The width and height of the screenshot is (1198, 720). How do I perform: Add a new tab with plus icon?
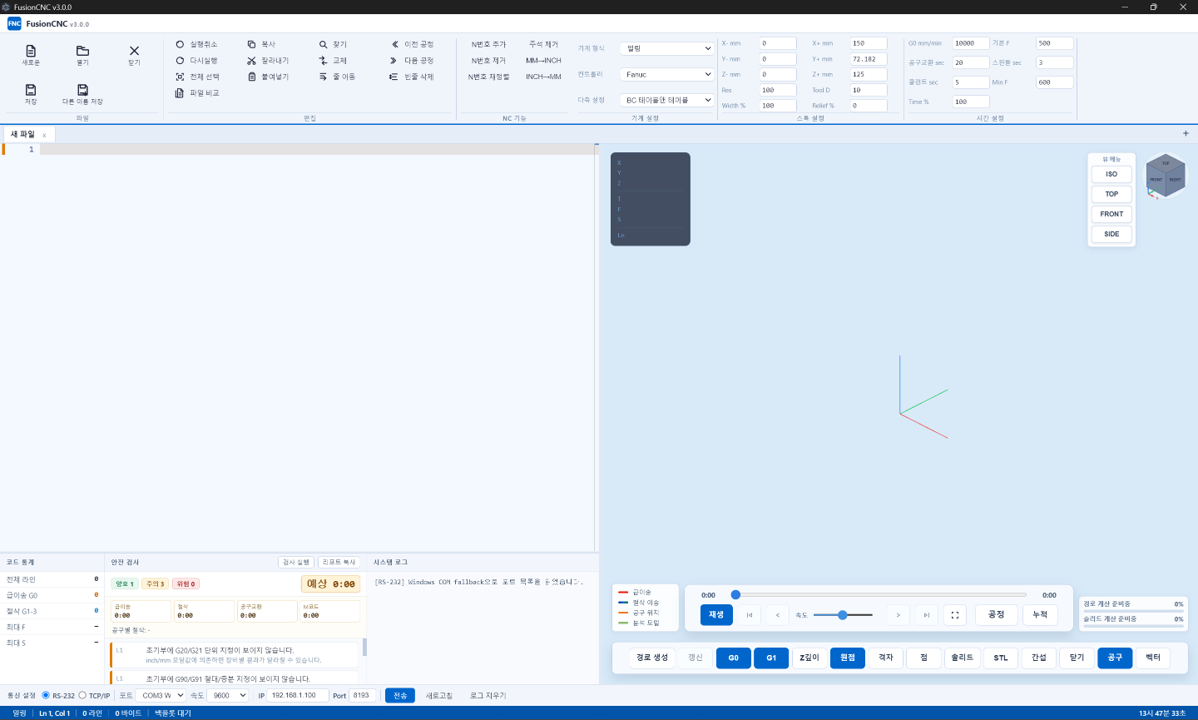tap(1186, 134)
